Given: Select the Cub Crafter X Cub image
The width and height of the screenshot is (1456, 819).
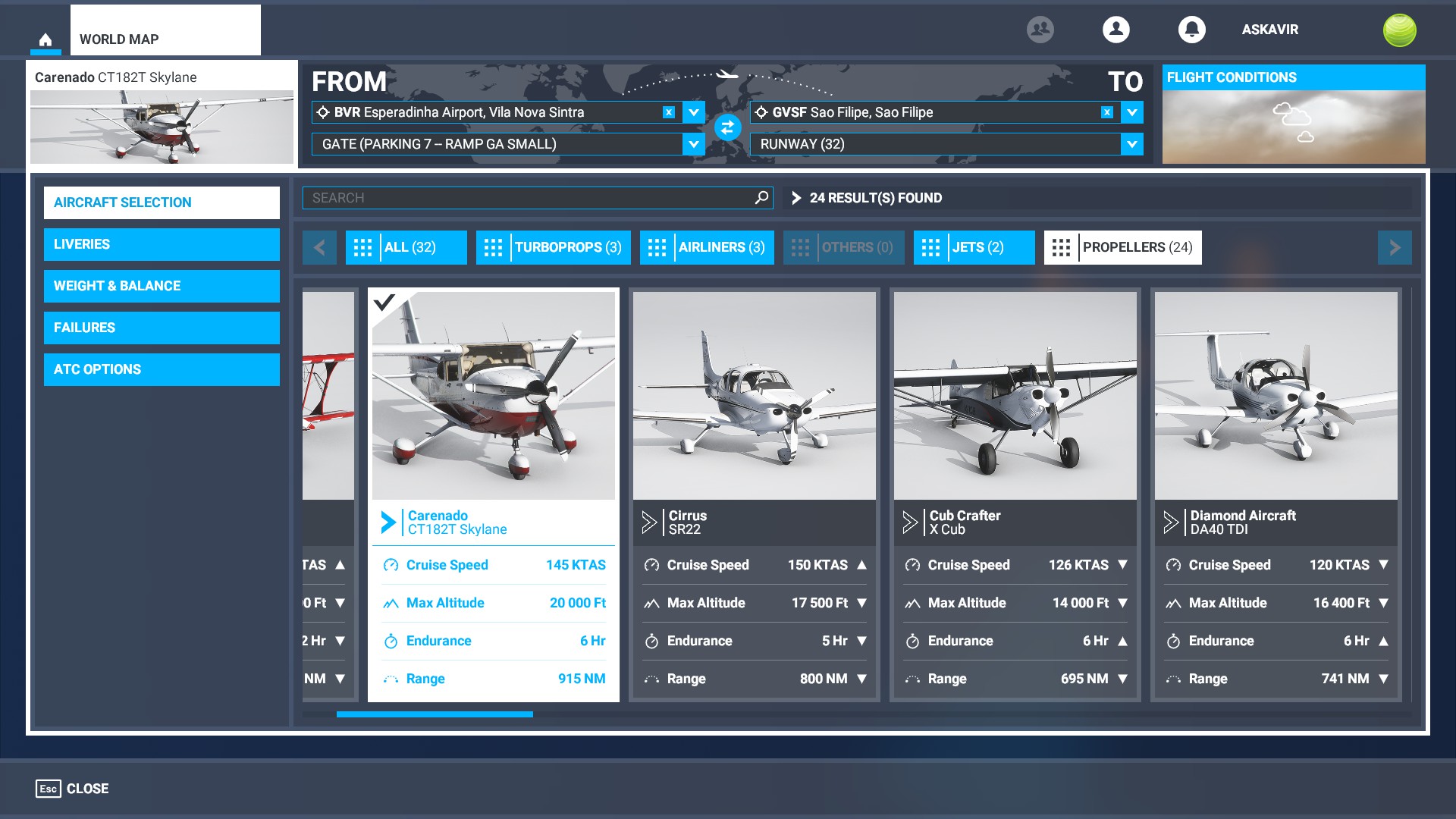Looking at the screenshot, I should coord(1015,396).
